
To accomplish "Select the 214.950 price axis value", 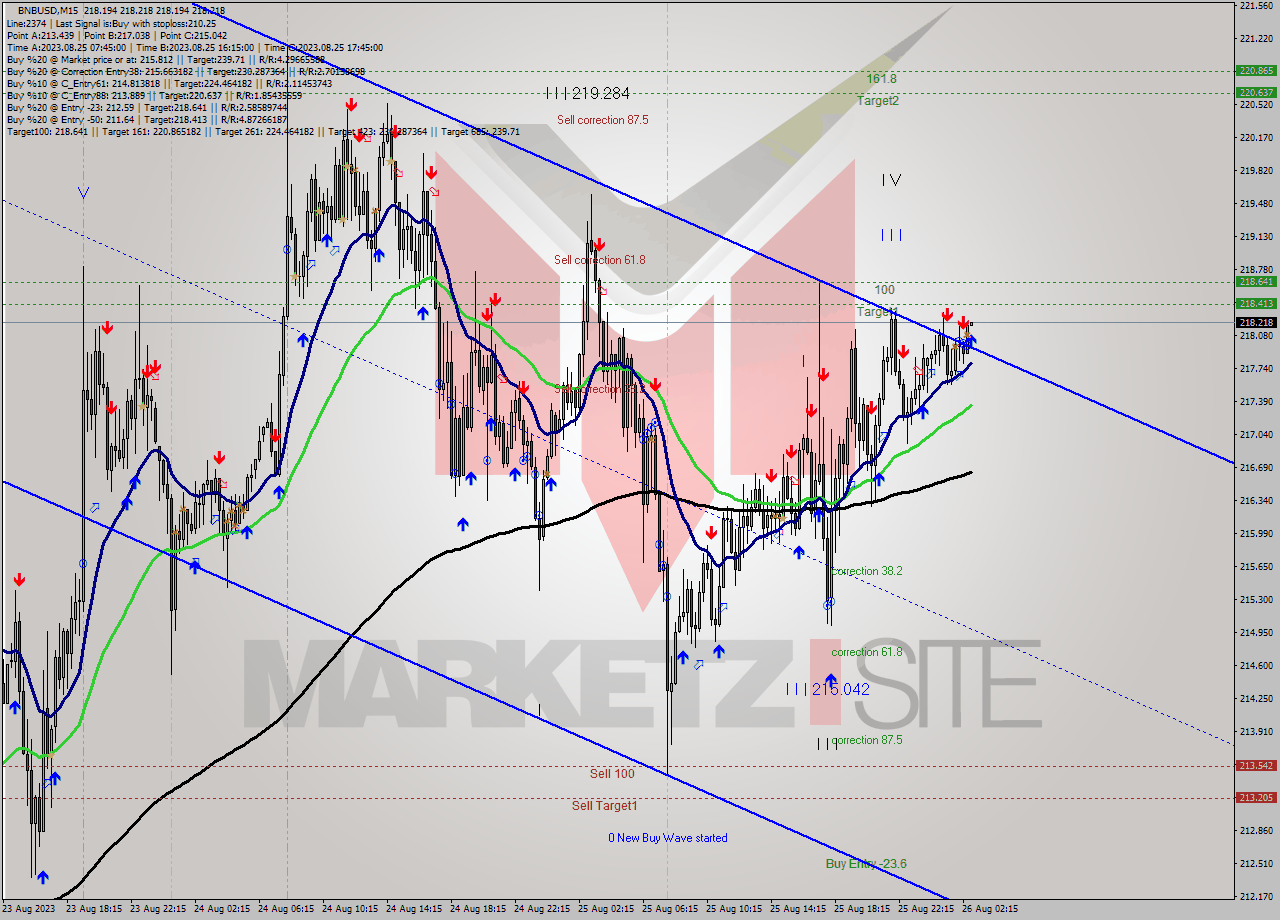I will [x=1256, y=632].
